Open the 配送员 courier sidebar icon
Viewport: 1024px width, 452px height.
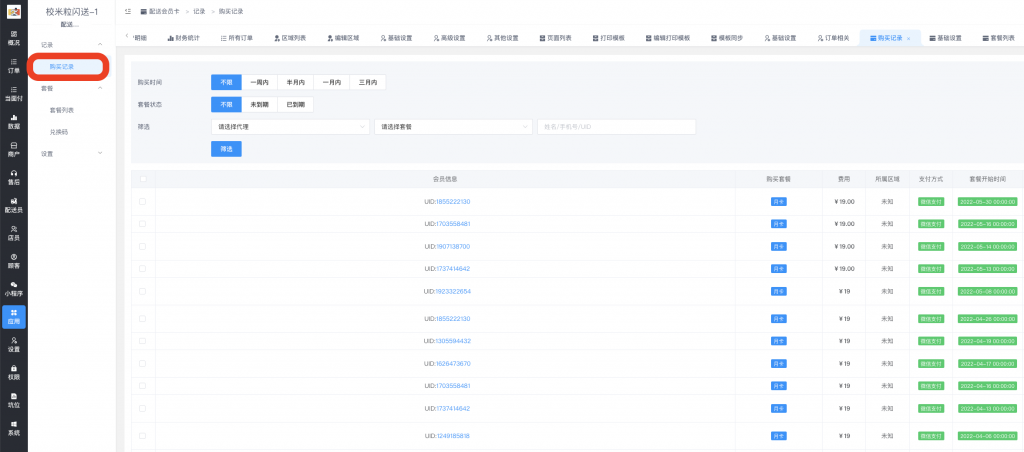[13, 205]
